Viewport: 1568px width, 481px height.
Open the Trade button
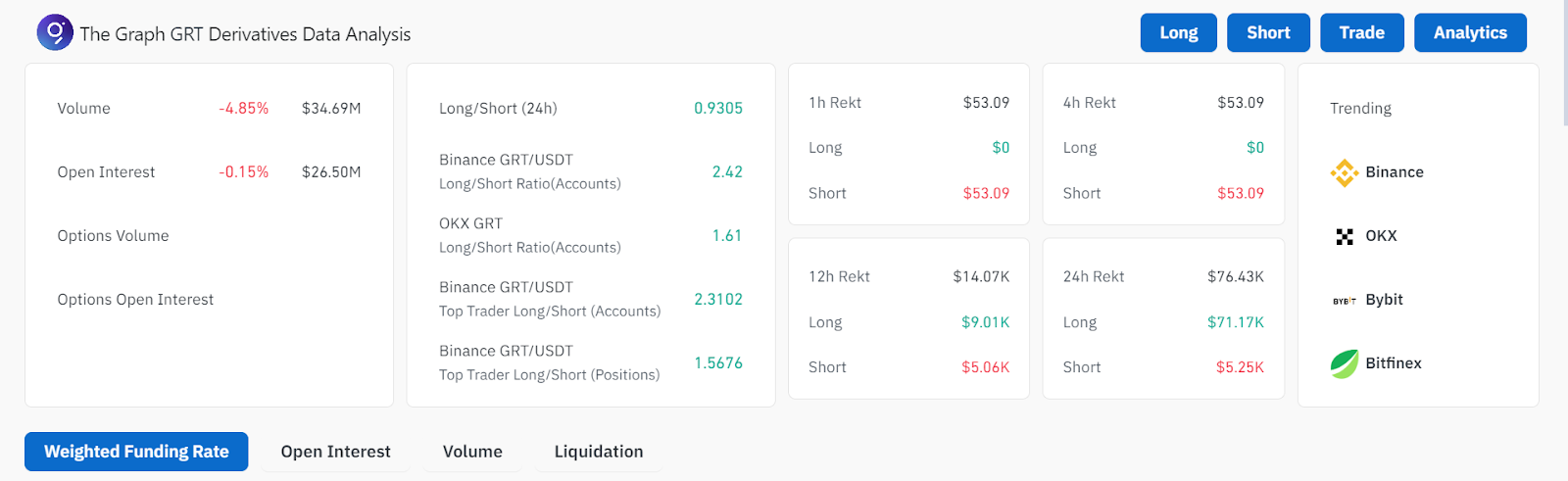[x=1361, y=32]
